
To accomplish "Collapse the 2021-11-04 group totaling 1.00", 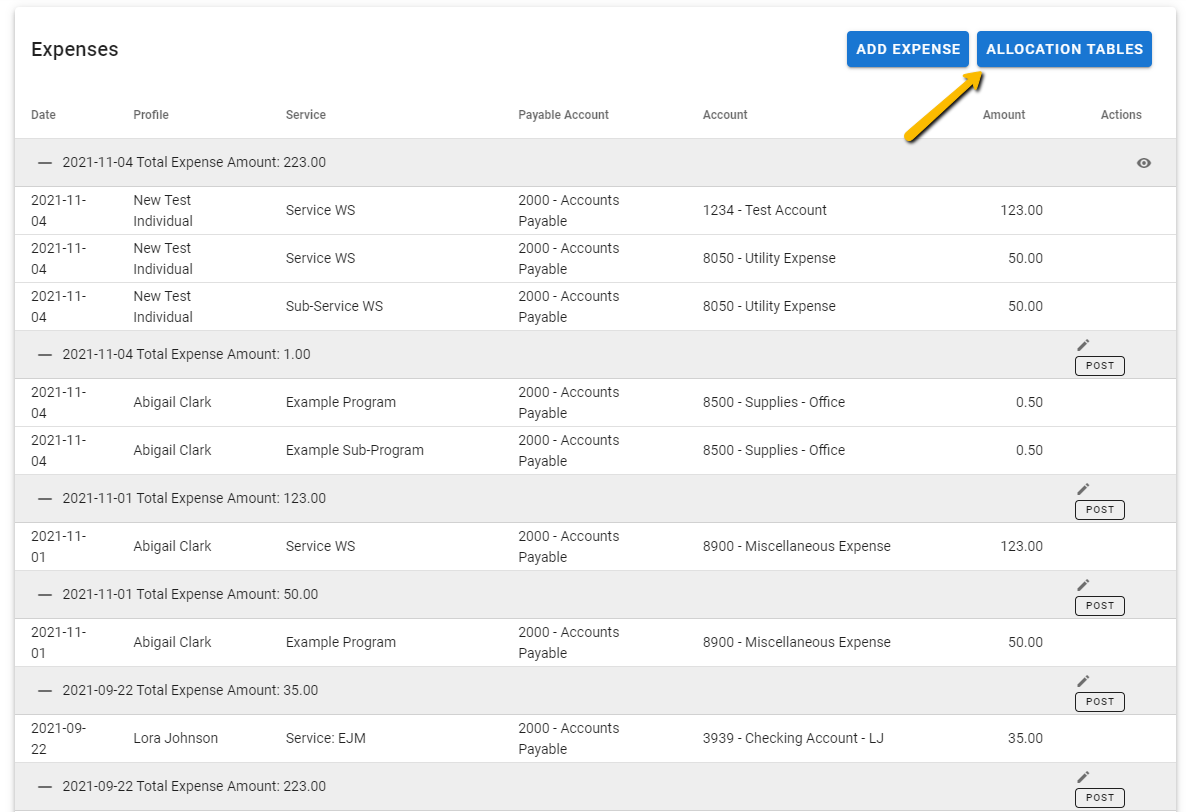I will tap(45, 355).
